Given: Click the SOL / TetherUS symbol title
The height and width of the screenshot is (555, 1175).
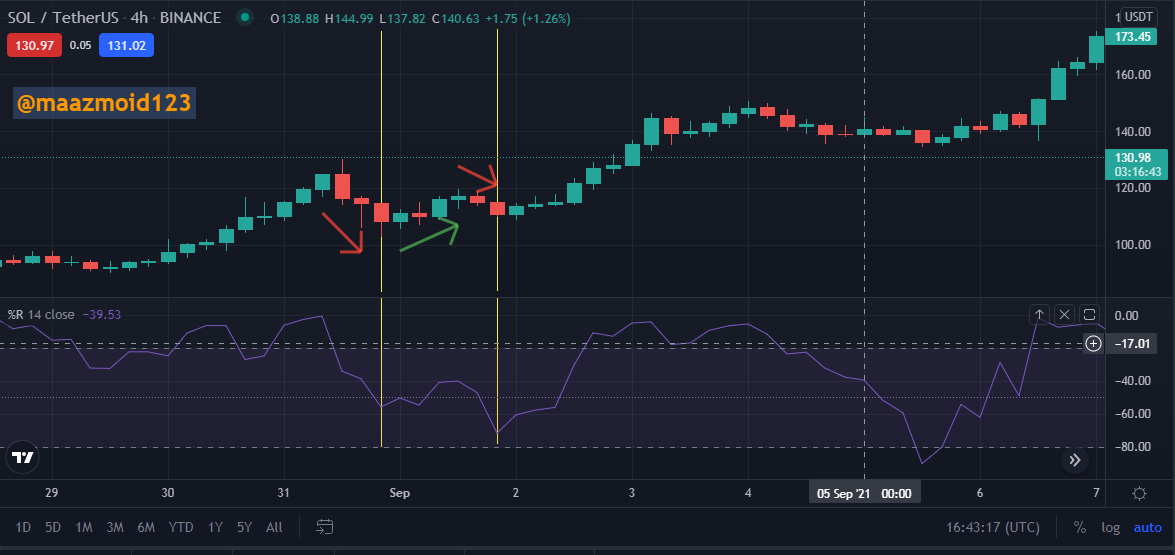Looking at the screenshot, I should [65, 18].
